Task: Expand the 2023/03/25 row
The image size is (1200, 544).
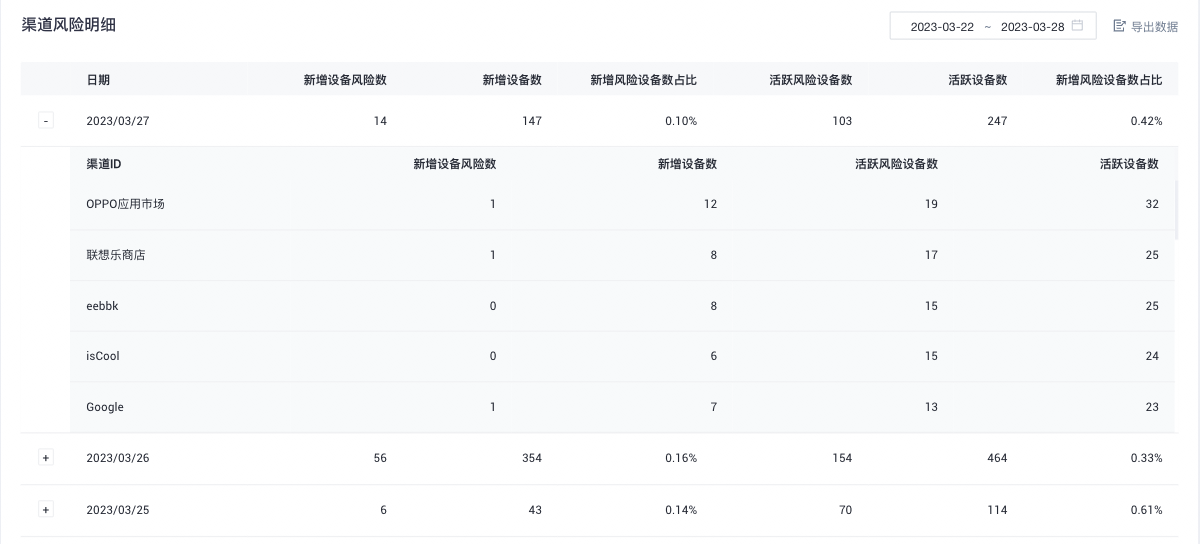Action: pos(45,510)
